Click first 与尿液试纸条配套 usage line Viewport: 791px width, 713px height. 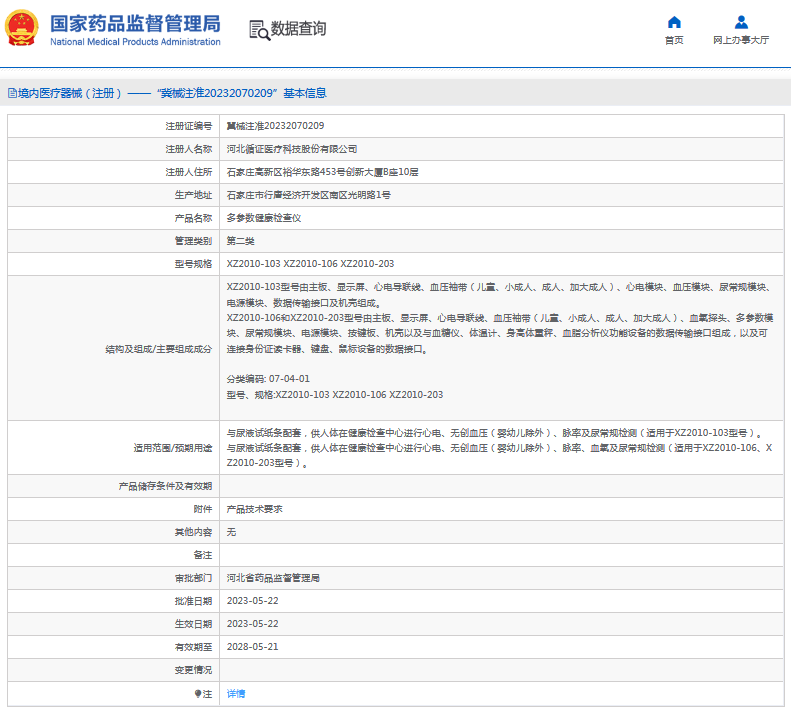494,432
